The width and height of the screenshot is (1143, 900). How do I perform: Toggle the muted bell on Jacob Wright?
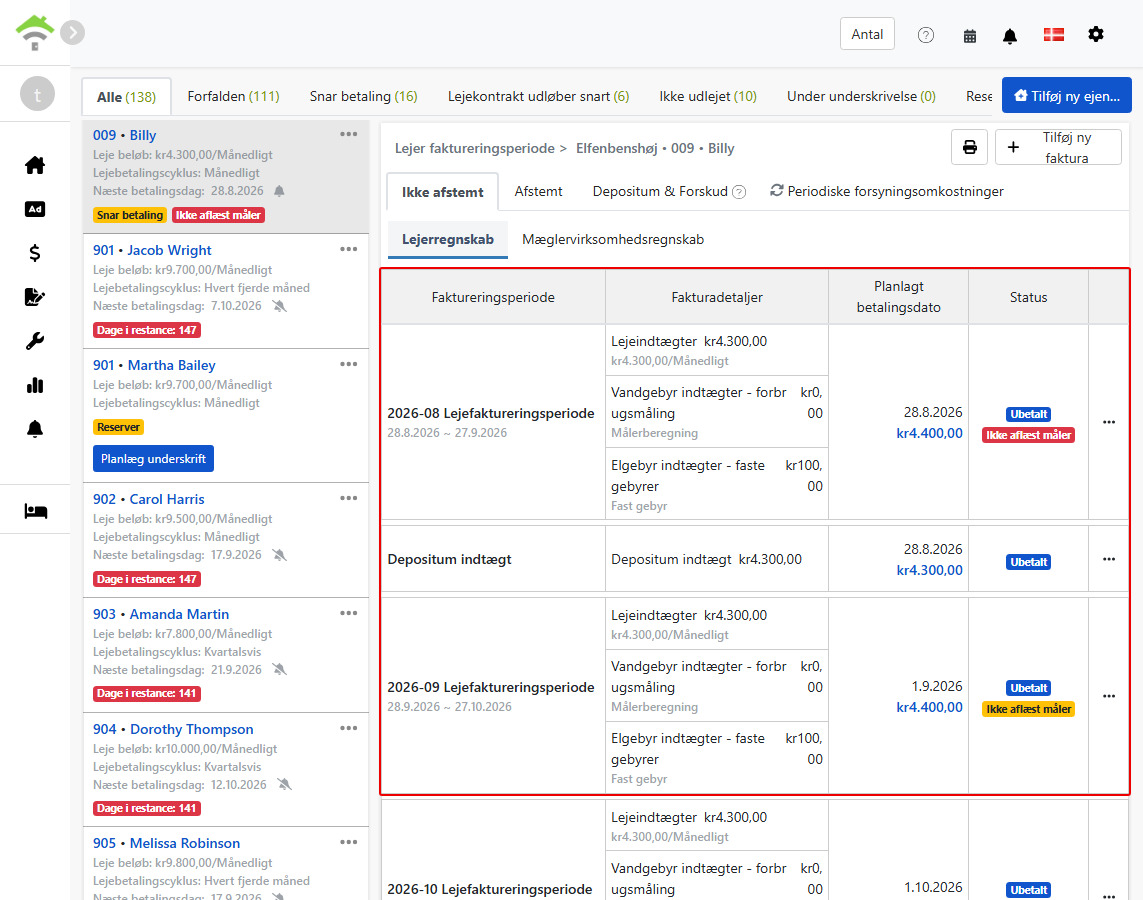[x=279, y=306]
